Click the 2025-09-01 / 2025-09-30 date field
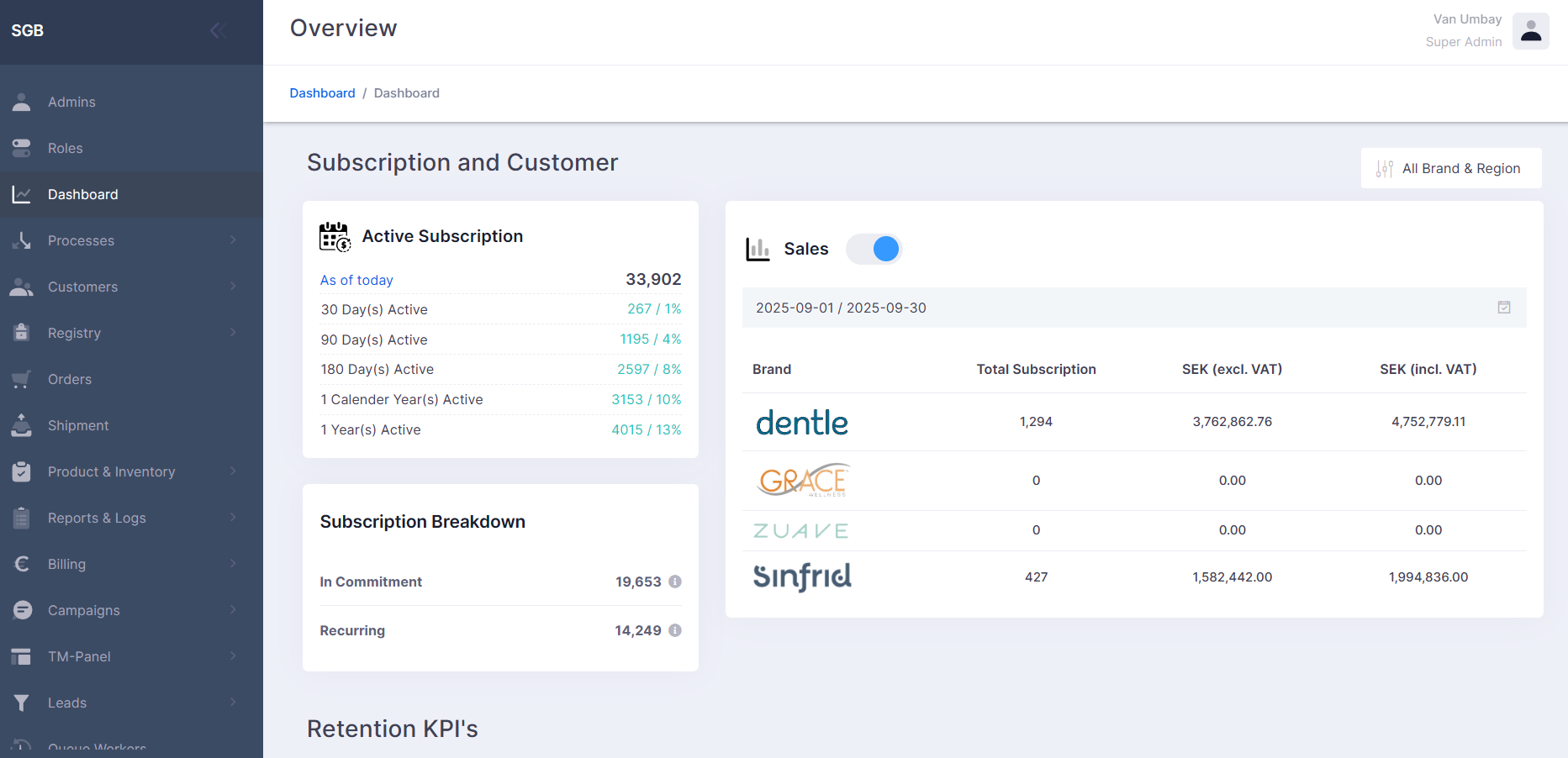The image size is (1568, 758). 1134,308
